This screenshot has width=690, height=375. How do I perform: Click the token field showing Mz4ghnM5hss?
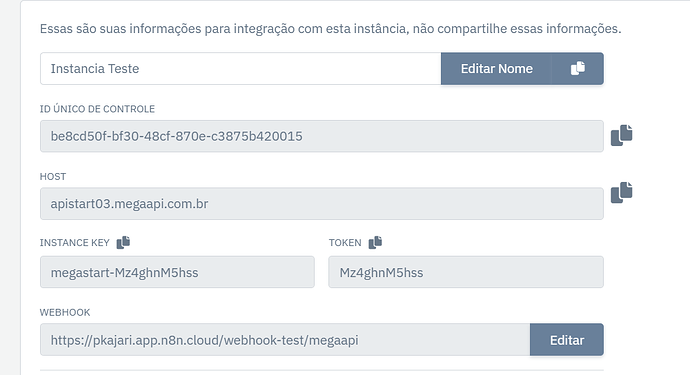(x=466, y=272)
